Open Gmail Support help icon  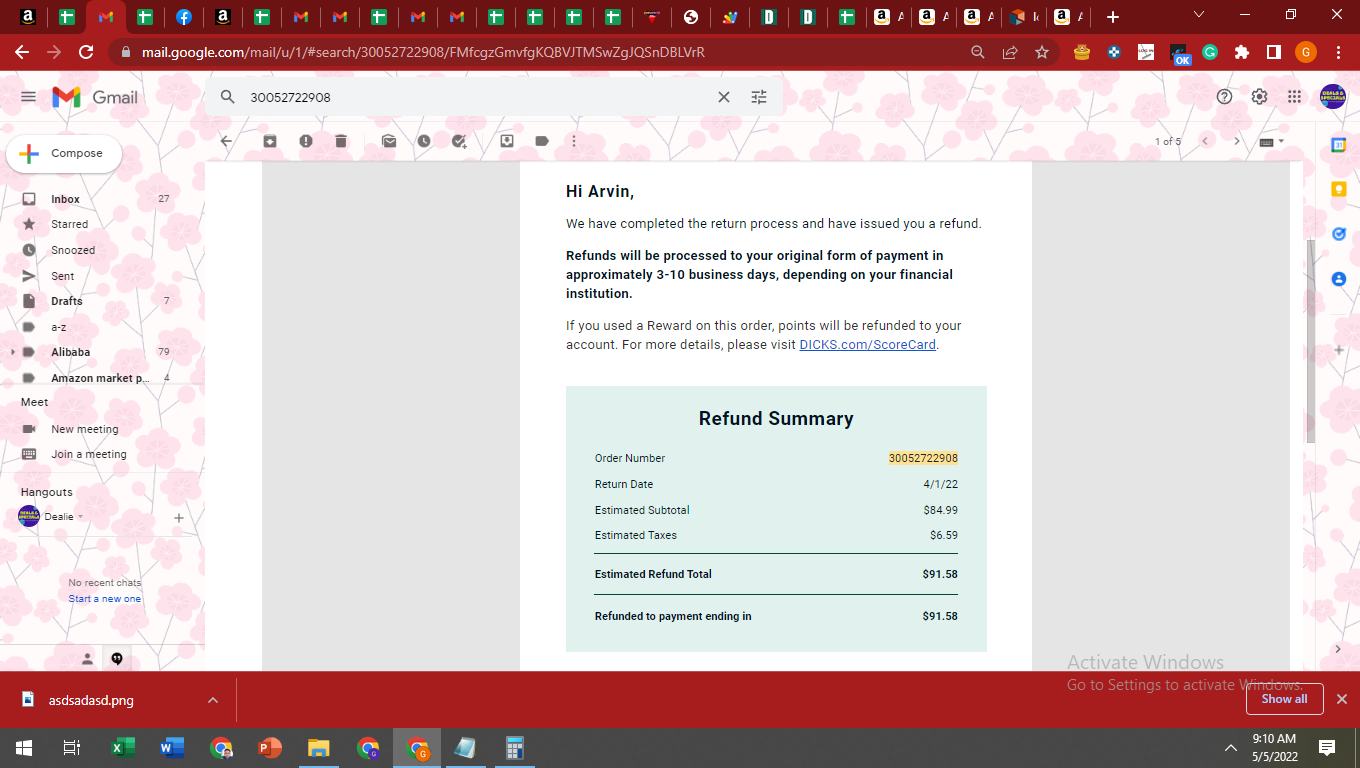tap(1224, 97)
